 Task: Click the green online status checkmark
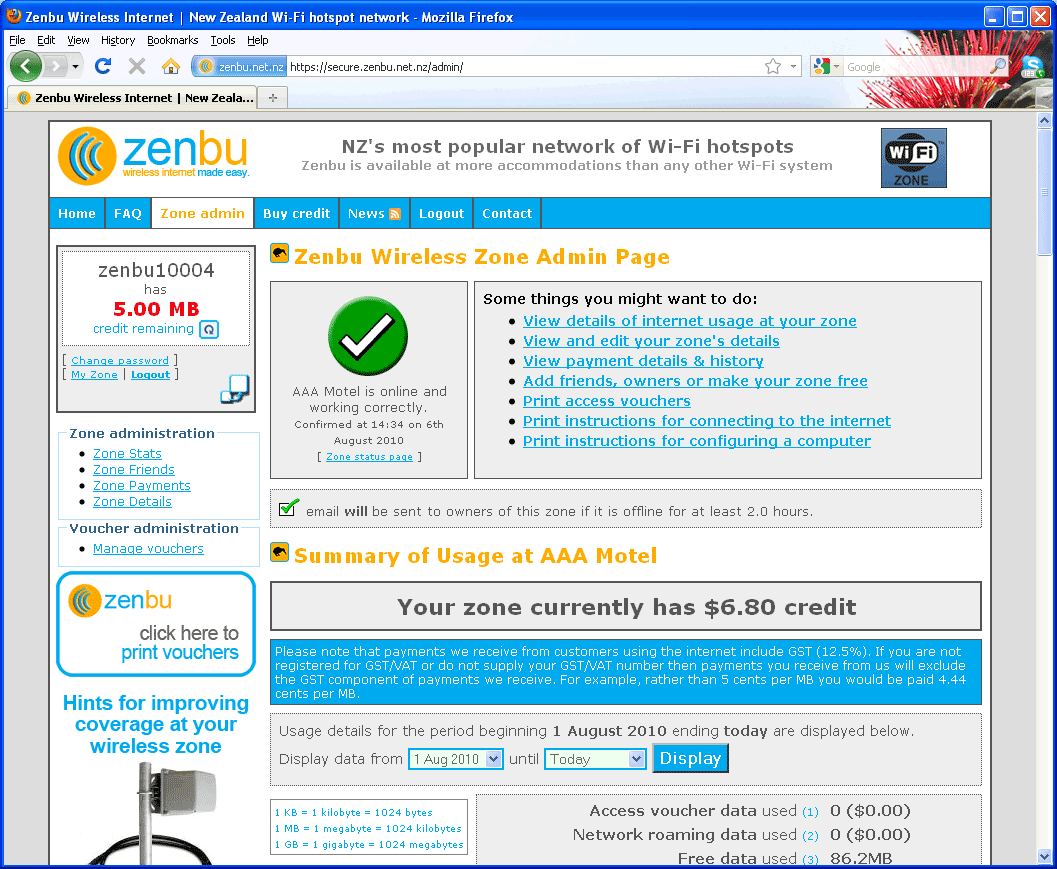(x=368, y=336)
